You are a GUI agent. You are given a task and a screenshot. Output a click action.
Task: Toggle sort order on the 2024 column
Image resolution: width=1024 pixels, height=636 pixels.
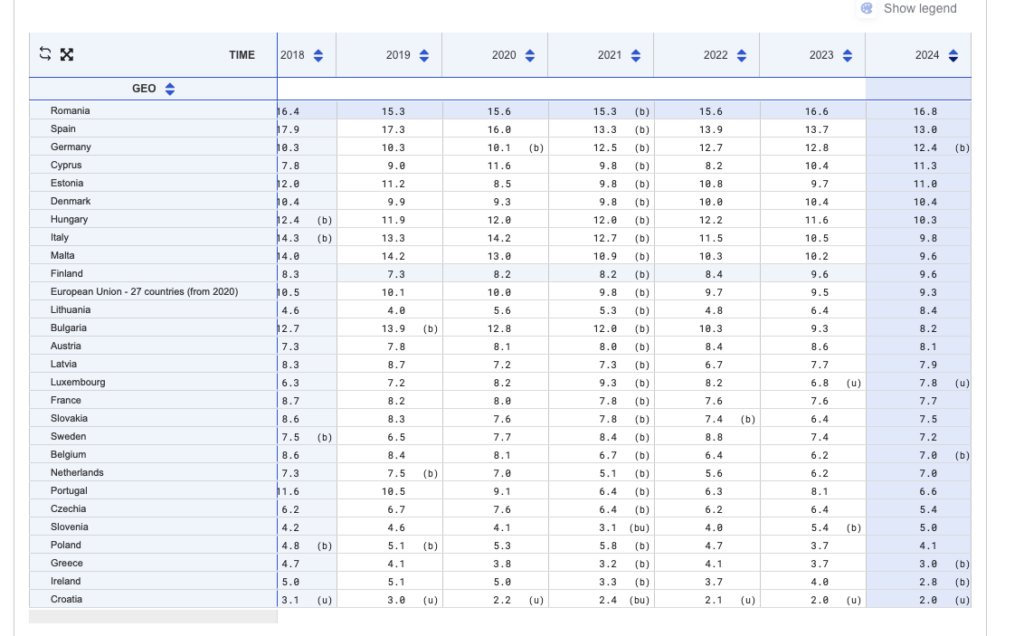953,56
